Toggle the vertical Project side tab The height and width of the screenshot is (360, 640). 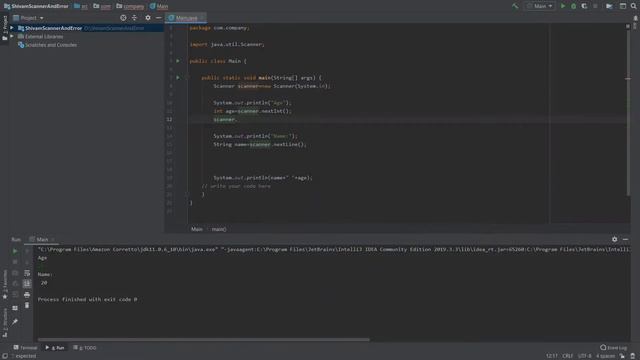click(5, 28)
